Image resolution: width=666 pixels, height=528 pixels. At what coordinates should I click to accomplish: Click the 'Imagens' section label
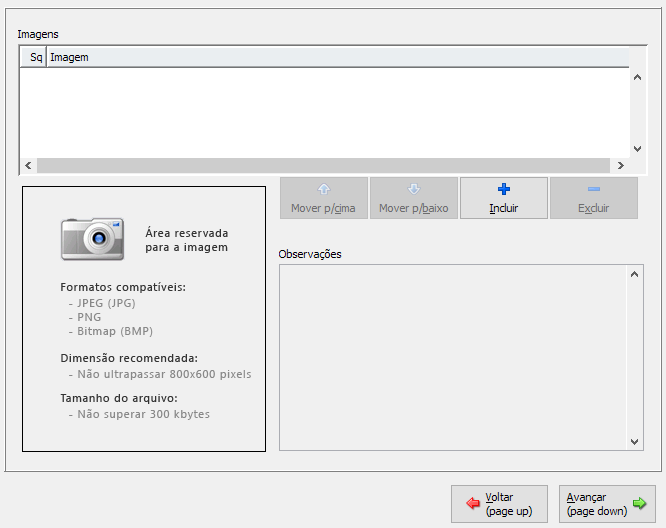[38, 34]
